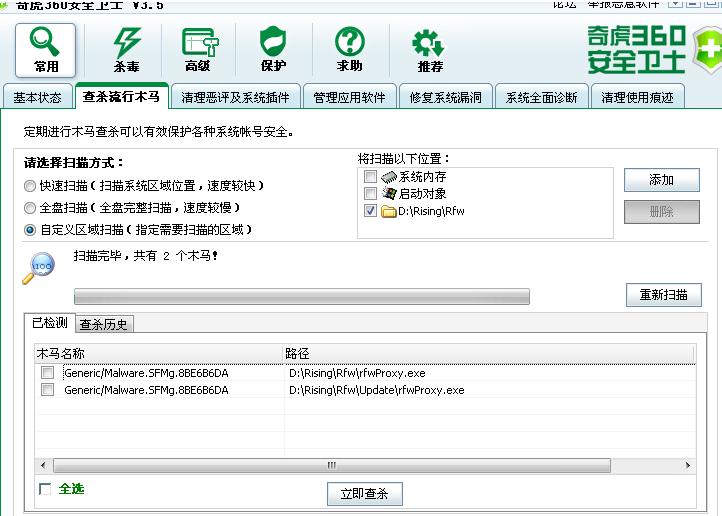Switch to 基本状态 tab
This screenshot has height=516, width=722.
click(37, 97)
